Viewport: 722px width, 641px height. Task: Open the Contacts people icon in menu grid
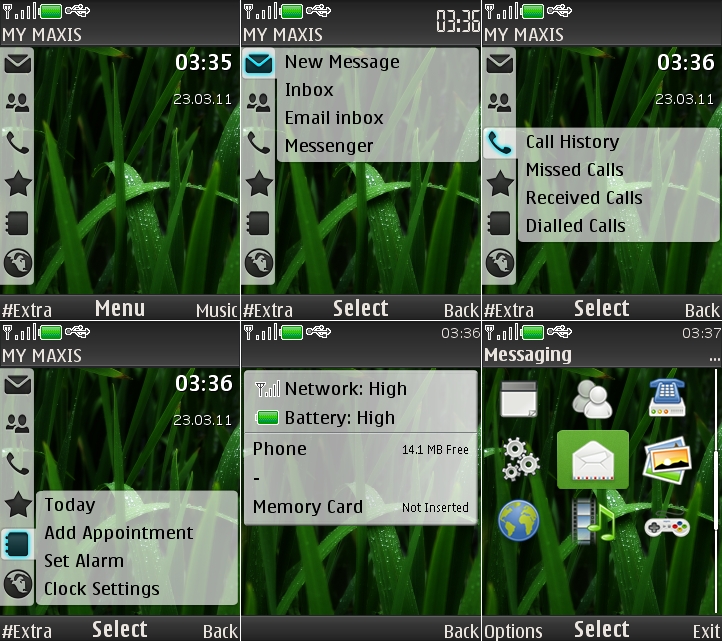(x=592, y=399)
